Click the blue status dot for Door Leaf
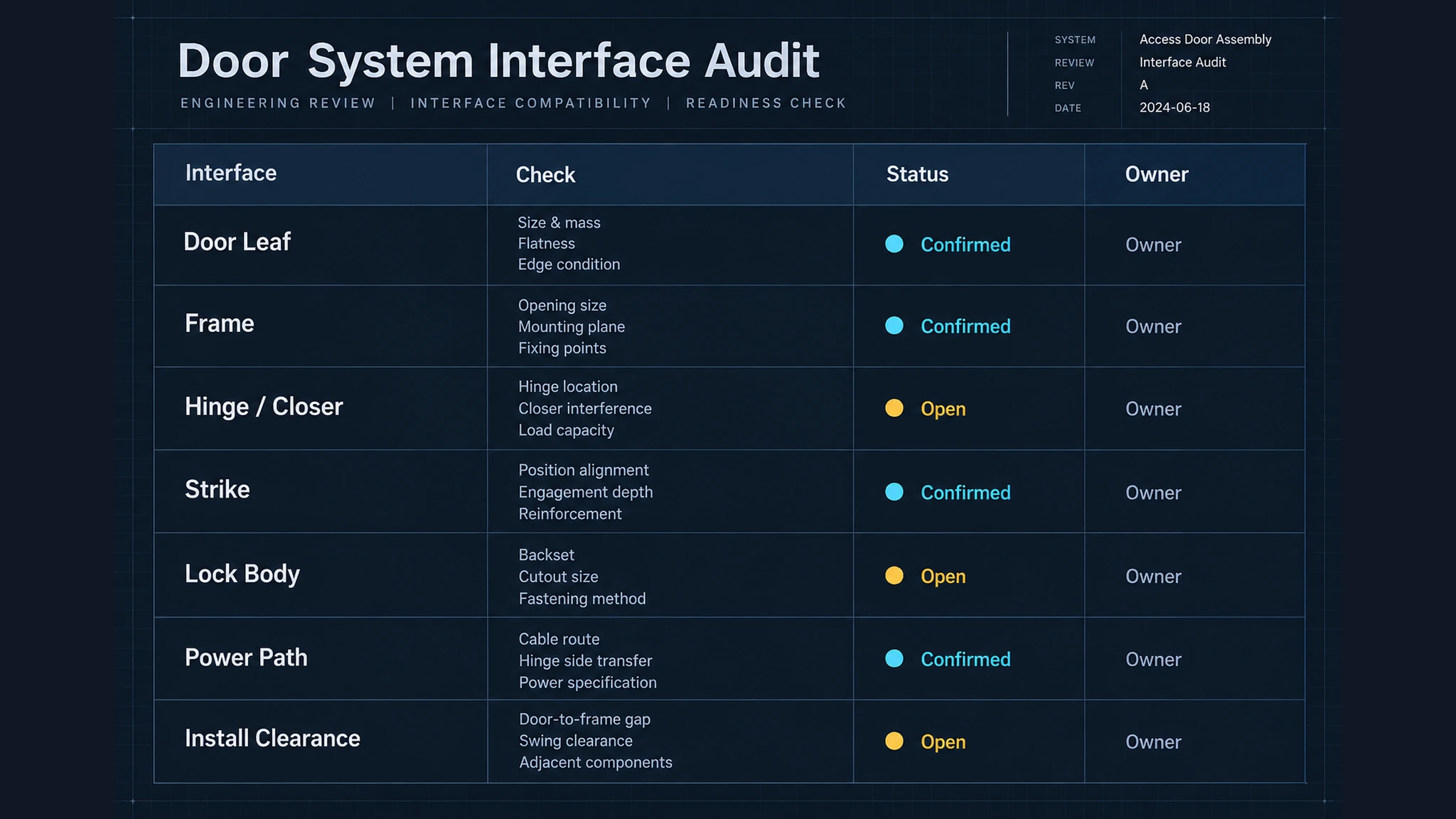 pos(894,244)
